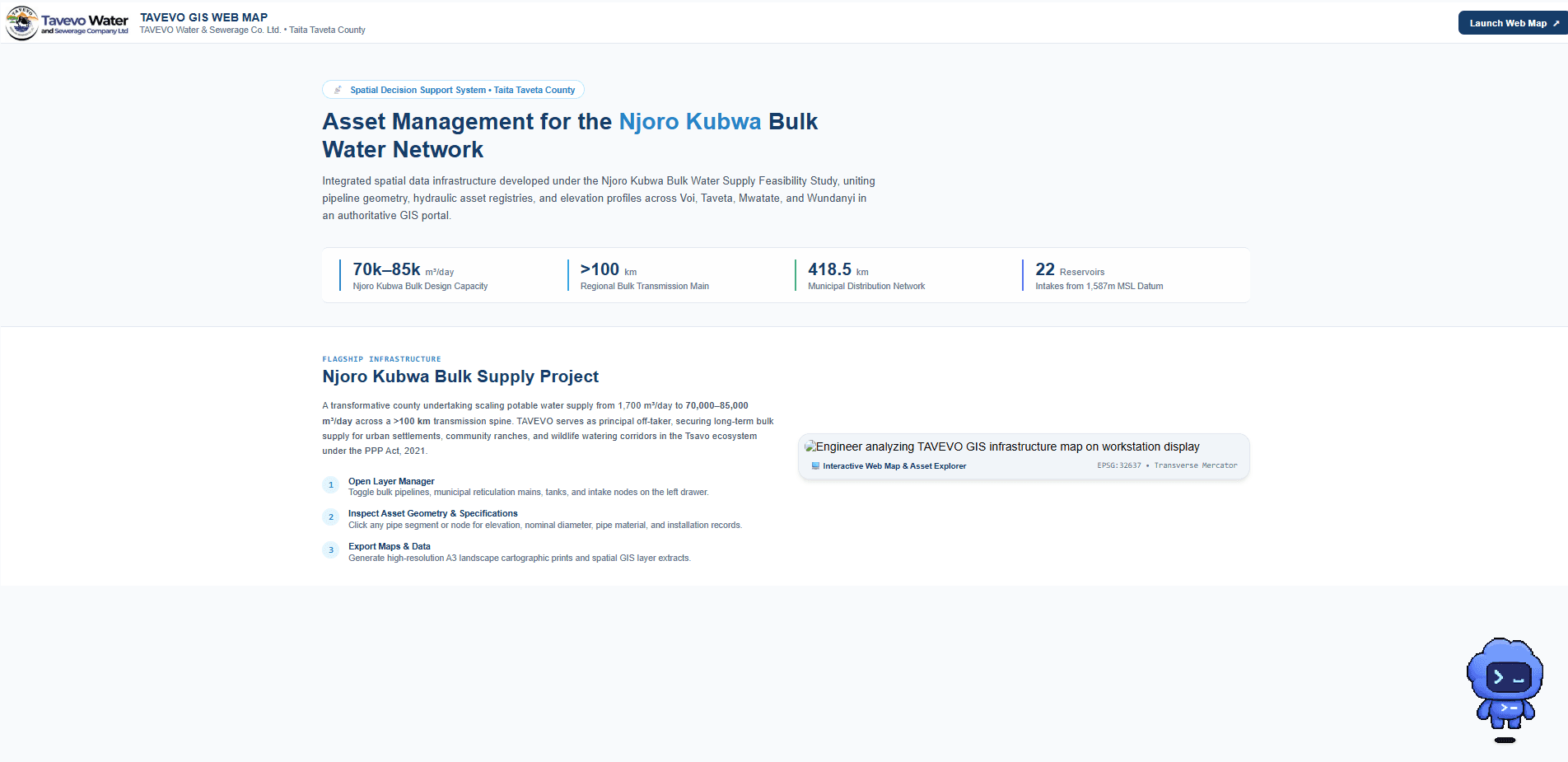The width and height of the screenshot is (1568, 762).
Task: Click the Intakes from 1,587m MSL Datum label
Action: coord(1099,286)
